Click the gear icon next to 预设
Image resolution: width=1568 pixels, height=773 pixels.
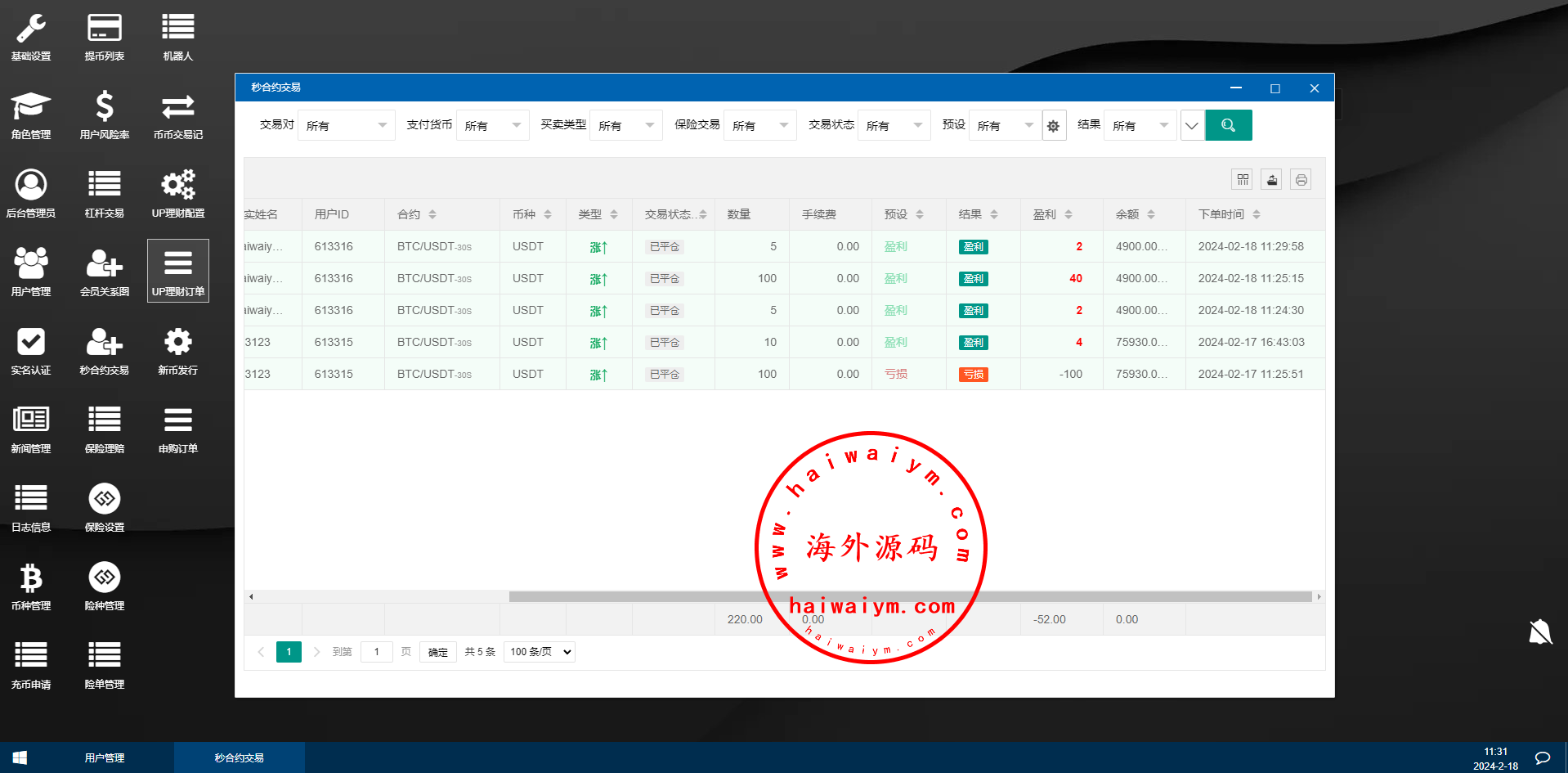[1053, 126]
